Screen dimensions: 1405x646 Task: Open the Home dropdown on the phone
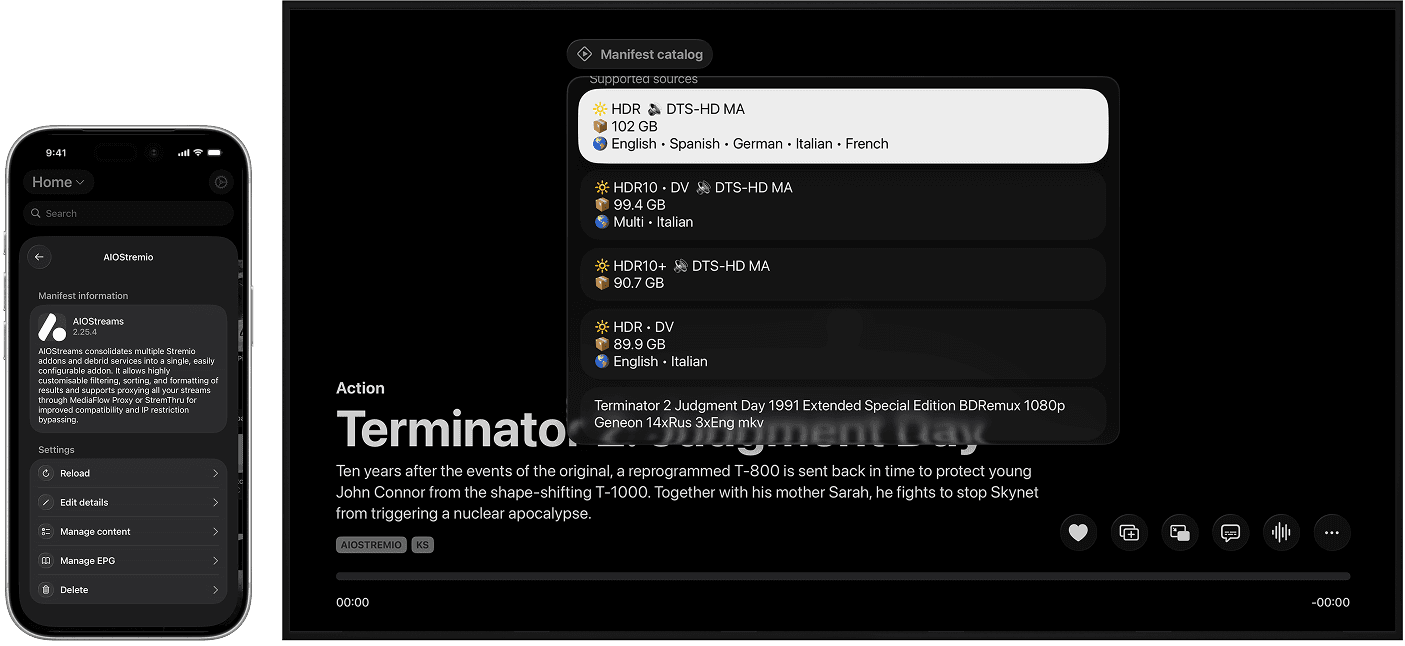click(x=58, y=182)
